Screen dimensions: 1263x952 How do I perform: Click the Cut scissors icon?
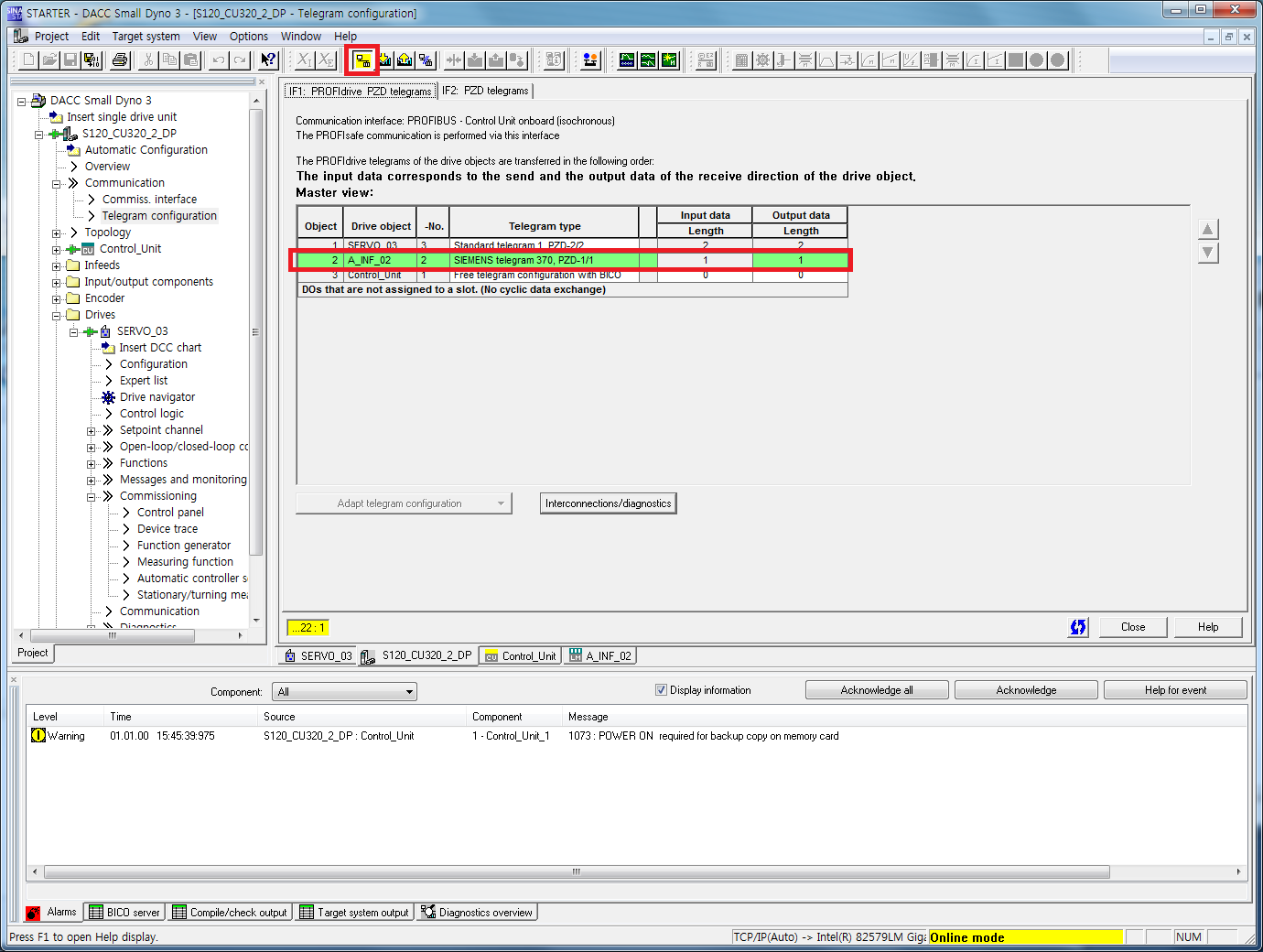point(148,60)
